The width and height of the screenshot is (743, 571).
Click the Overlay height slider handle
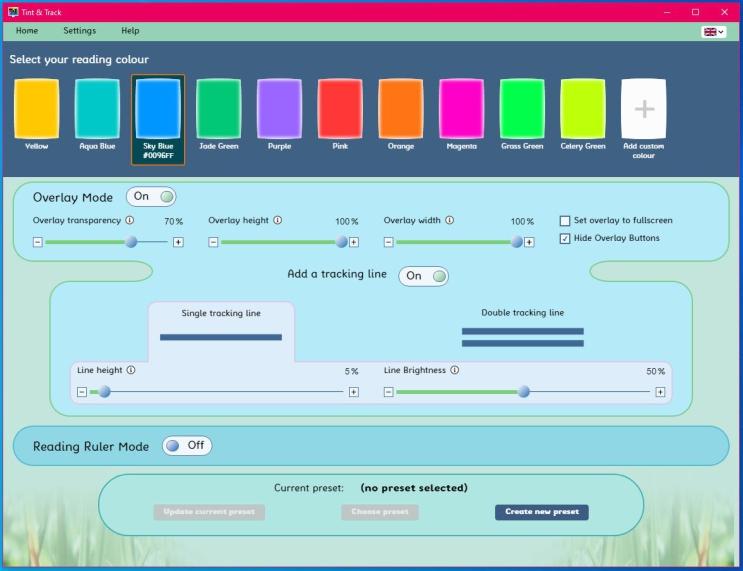[342, 242]
